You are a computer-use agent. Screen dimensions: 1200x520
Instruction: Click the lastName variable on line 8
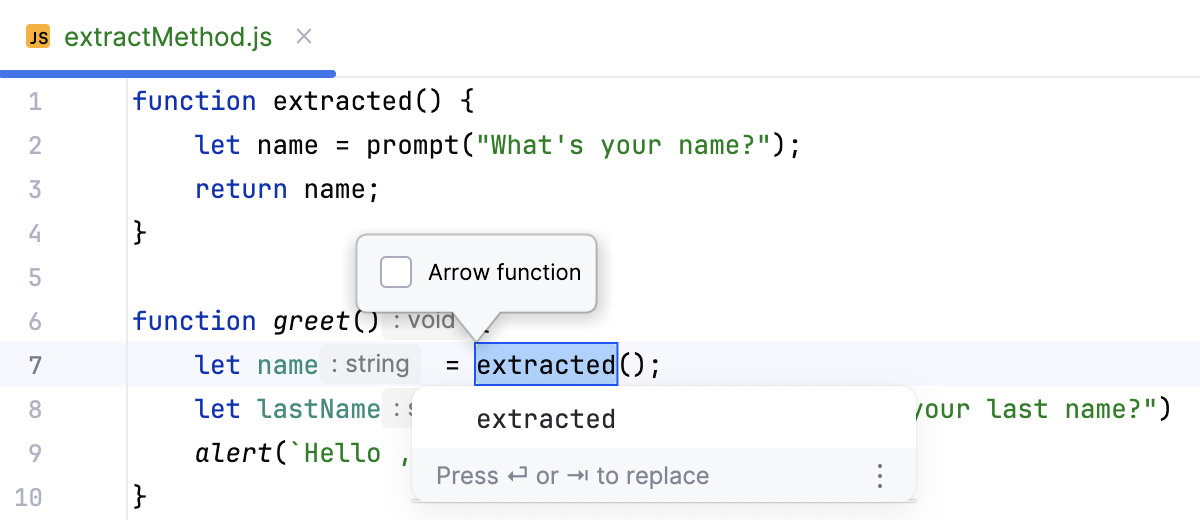(x=318, y=409)
